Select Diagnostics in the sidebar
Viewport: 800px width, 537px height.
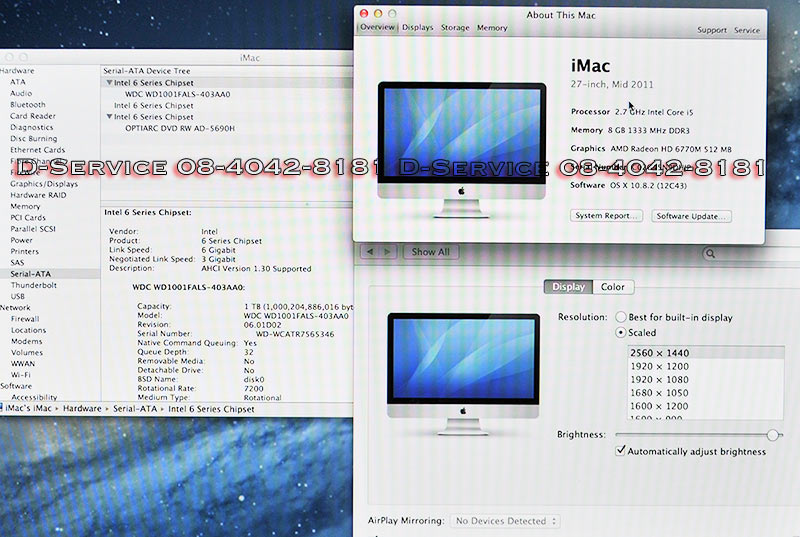(x=32, y=127)
